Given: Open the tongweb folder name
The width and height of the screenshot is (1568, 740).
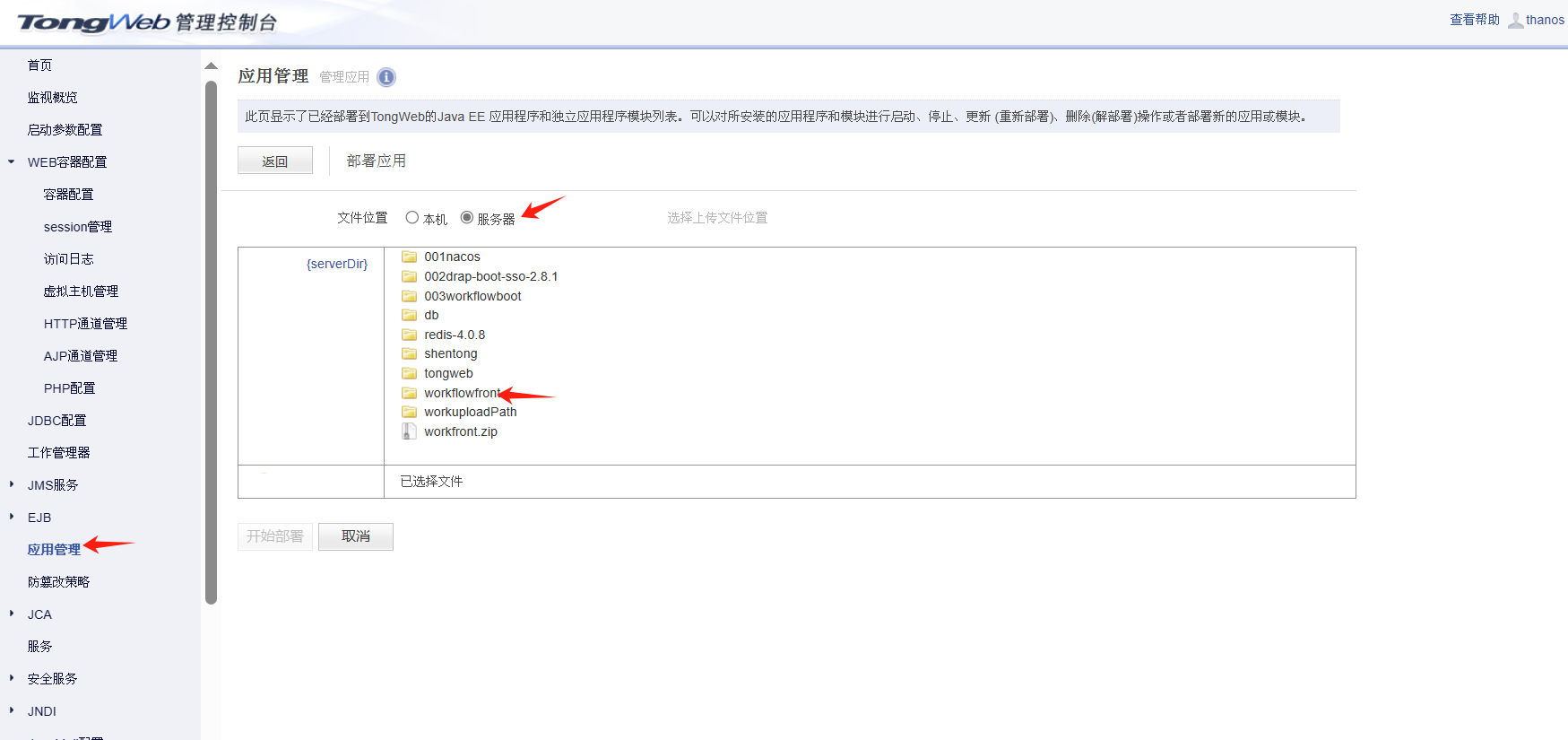Looking at the screenshot, I should [x=448, y=373].
